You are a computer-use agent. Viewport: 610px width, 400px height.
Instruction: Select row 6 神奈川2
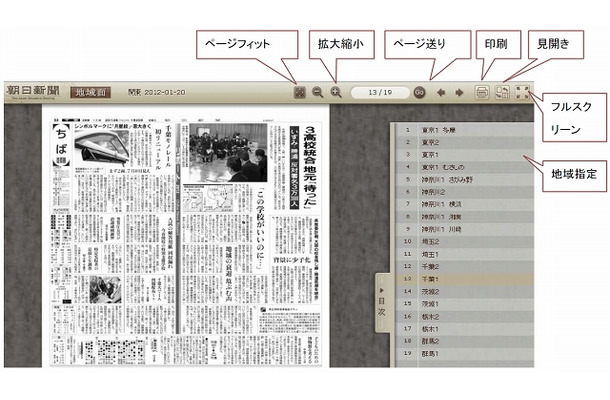click(465, 192)
